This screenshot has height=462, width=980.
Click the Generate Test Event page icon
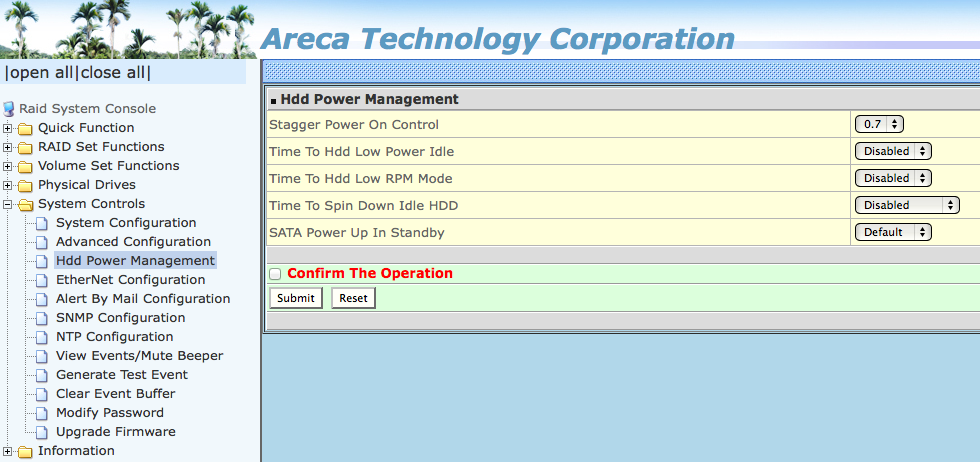point(42,375)
